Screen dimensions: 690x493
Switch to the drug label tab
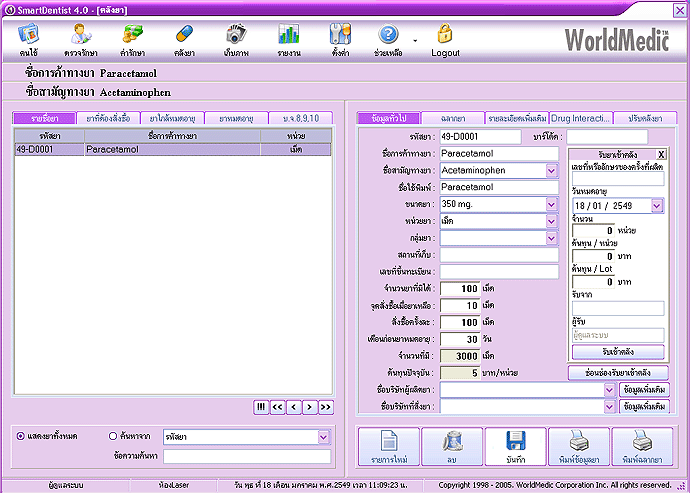click(453, 118)
